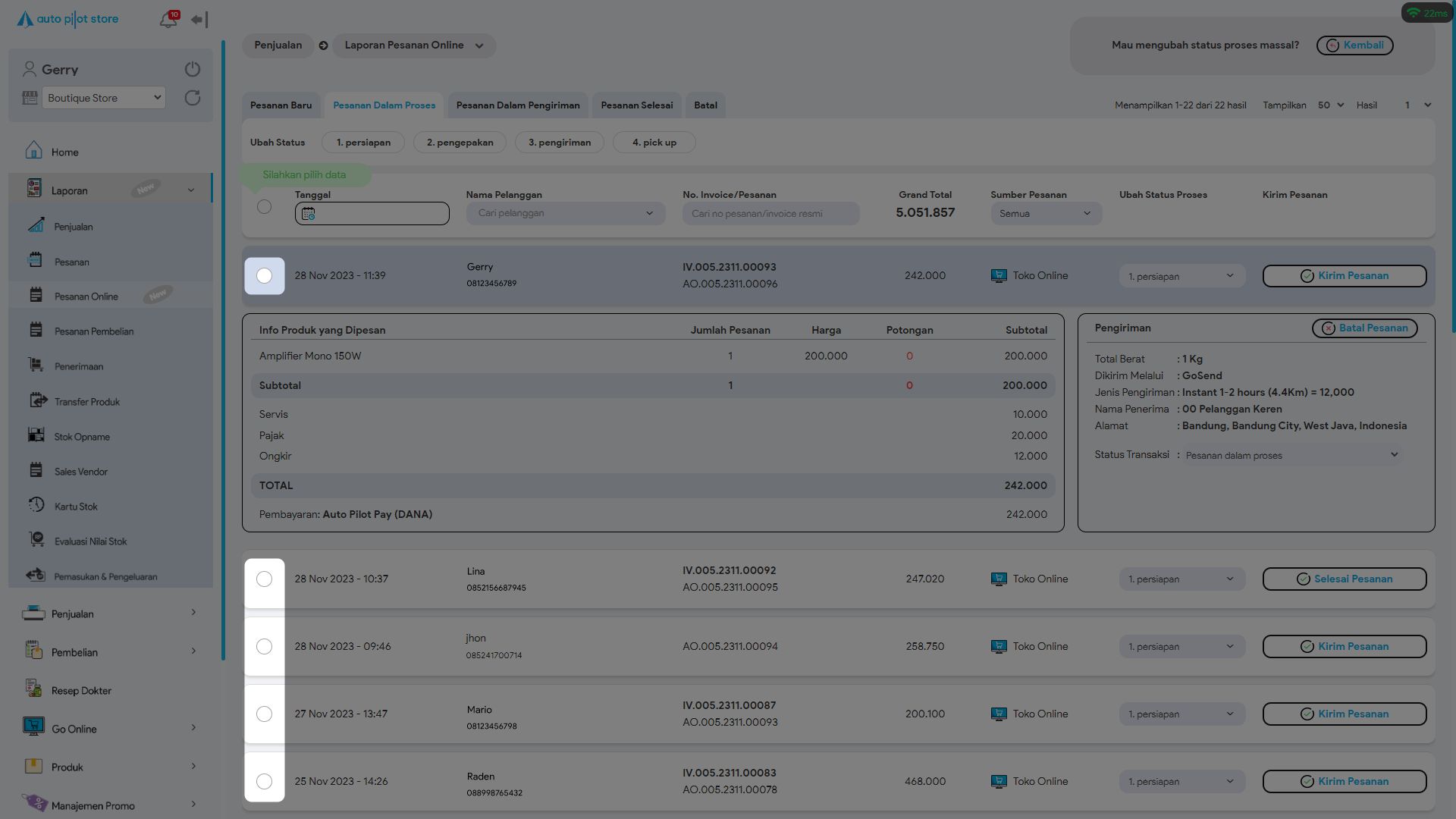Open Home from the sidebar icon

[33, 151]
